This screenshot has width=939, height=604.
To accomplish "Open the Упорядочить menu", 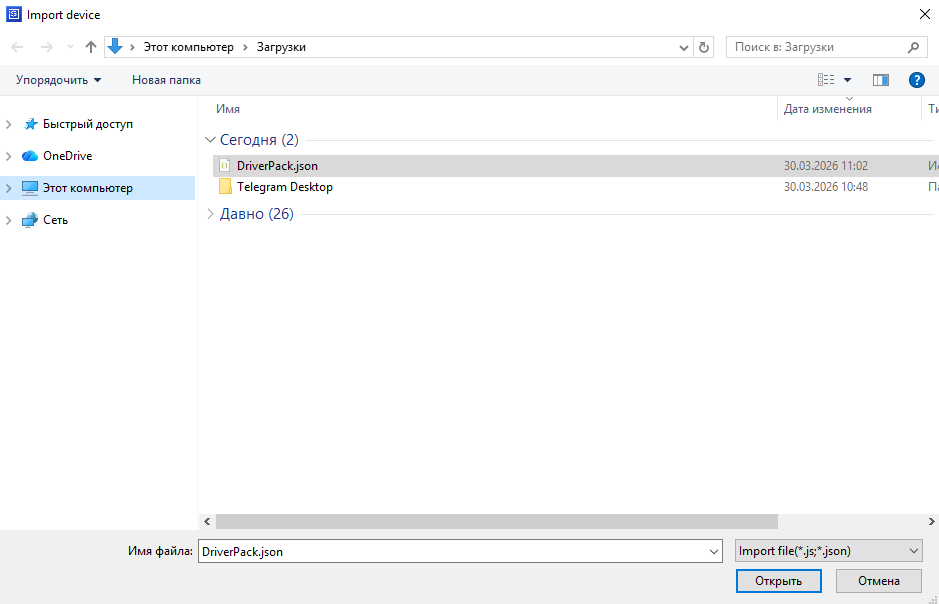I will pyautogui.click(x=58, y=80).
